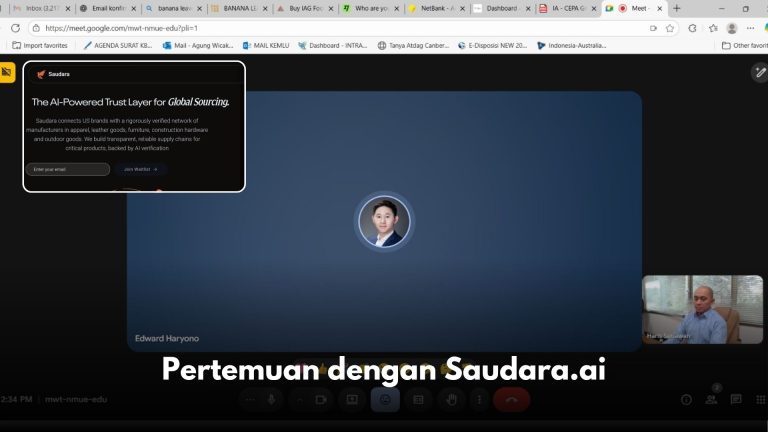Image resolution: width=768 pixels, height=432 pixels.
Task: Click button between reactions and raise hand
Action: 418,400
